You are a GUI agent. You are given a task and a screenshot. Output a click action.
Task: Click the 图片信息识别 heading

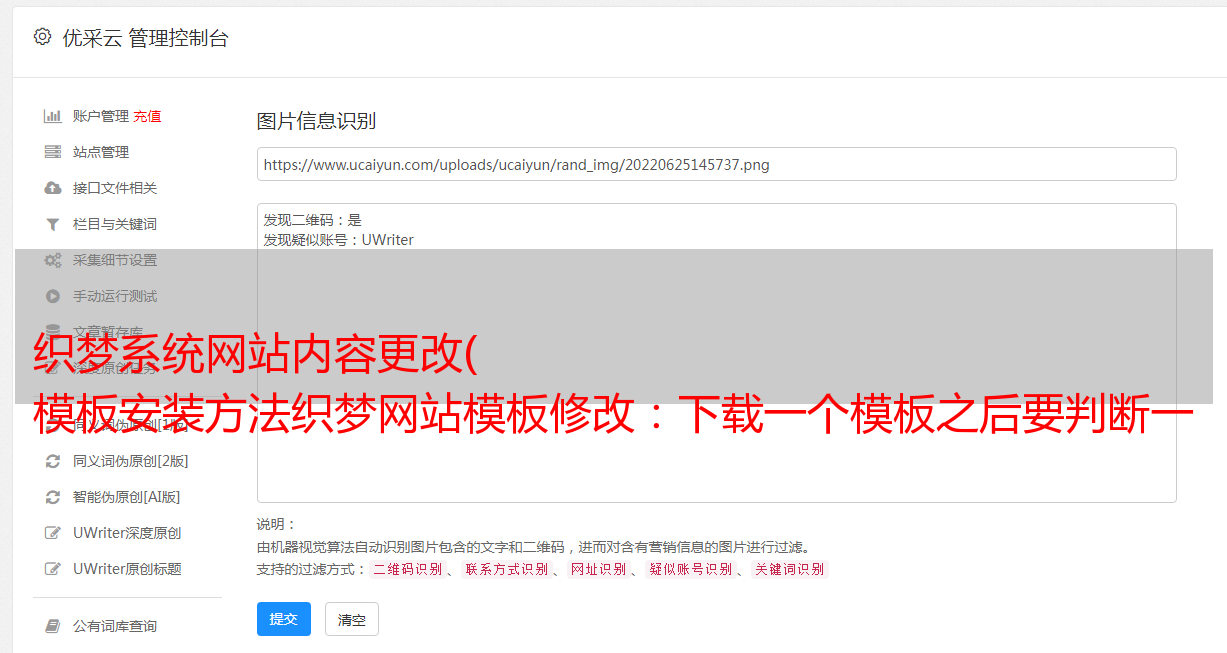coord(316,122)
